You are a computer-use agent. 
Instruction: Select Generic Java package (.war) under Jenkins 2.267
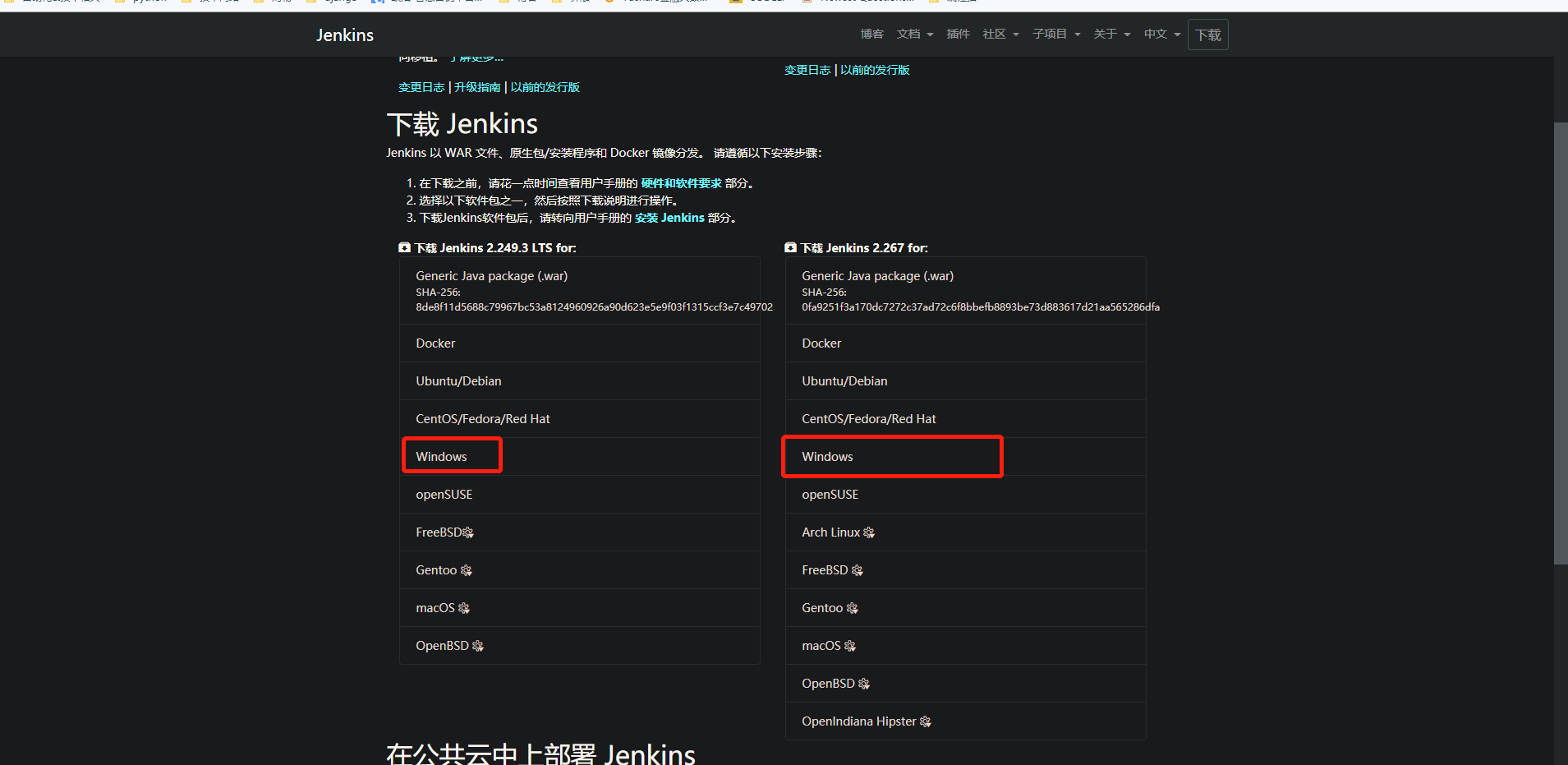(966, 291)
